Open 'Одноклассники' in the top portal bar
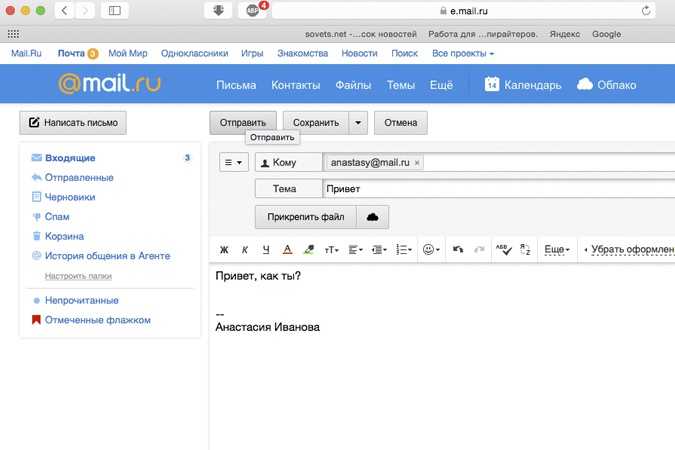This screenshot has height=450, width=675. (195, 53)
